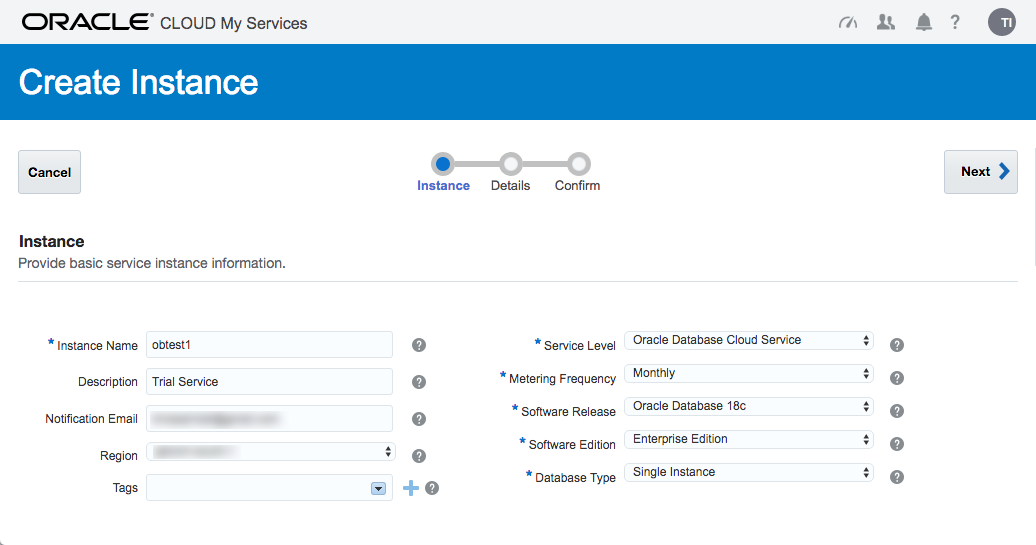Show help for Region
Image resolution: width=1036 pixels, height=545 pixels.
coord(419,456)
